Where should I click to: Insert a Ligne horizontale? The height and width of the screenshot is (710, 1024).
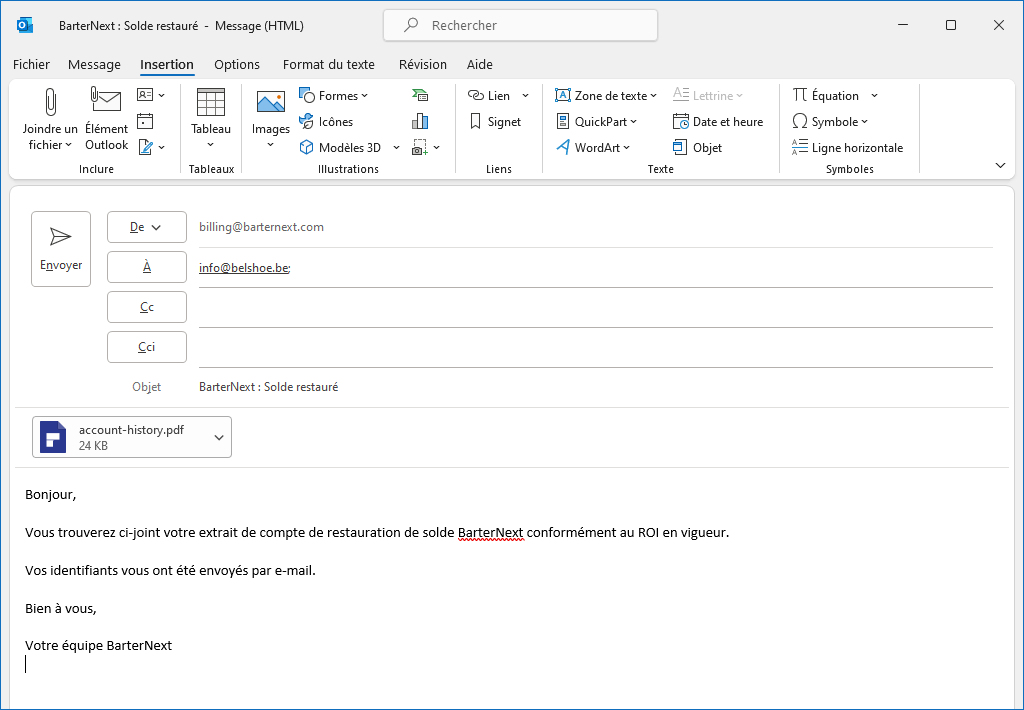pos(847,147)
